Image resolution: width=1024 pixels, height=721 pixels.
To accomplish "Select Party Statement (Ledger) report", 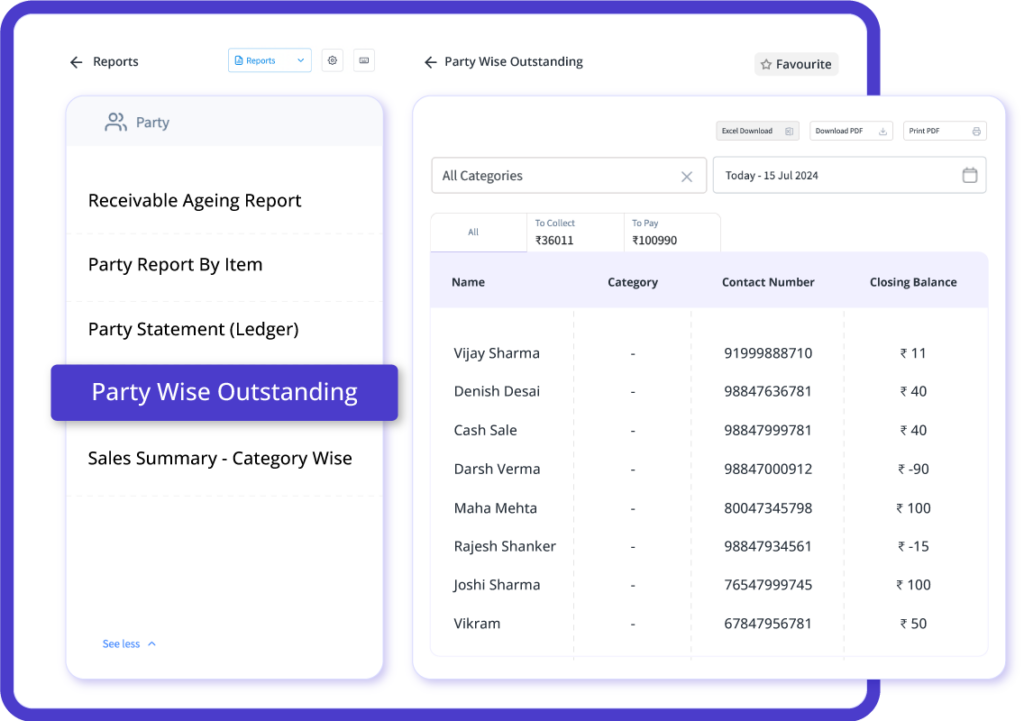I will pyautogui.click(x=193, y=329).
